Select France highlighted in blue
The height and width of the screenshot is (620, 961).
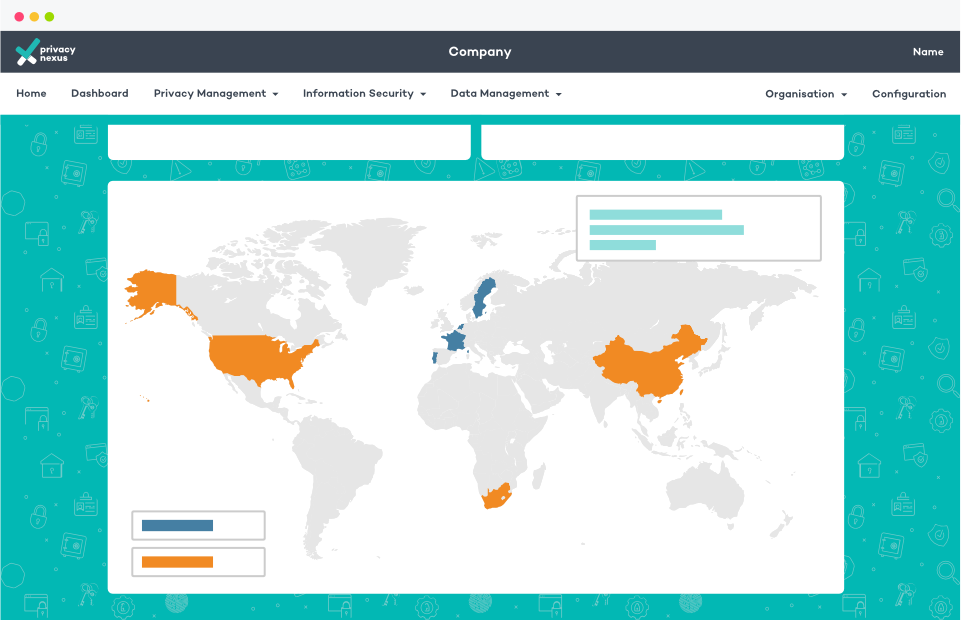454,339
